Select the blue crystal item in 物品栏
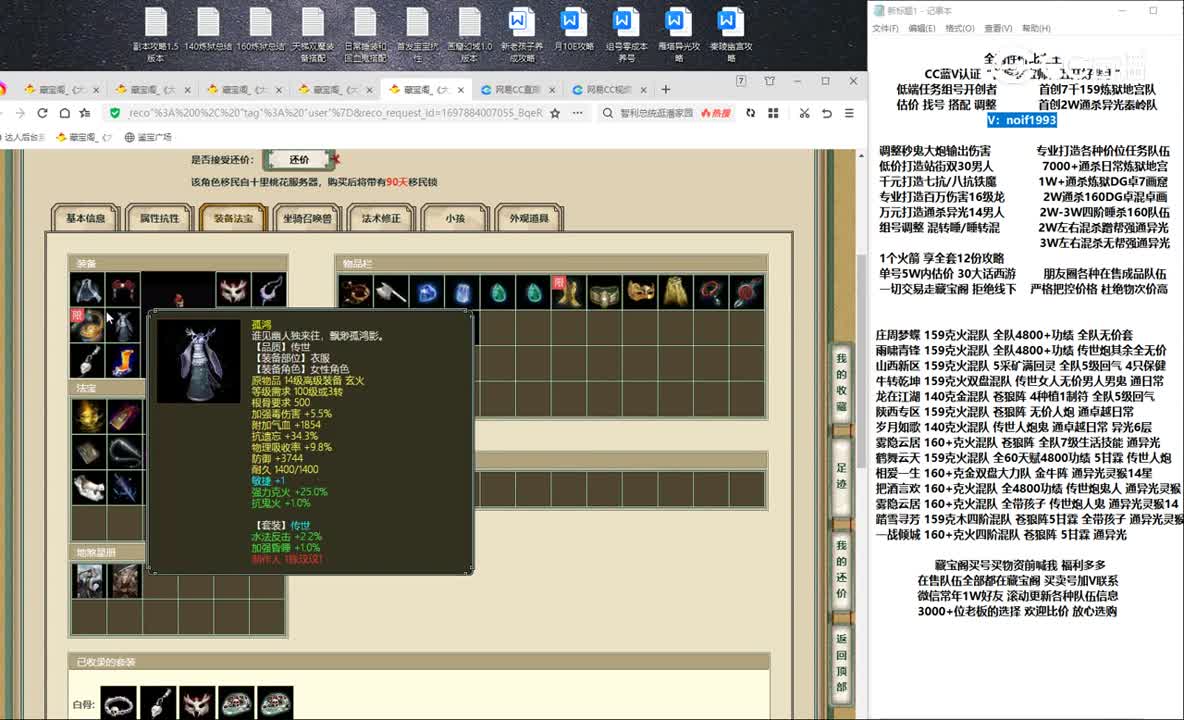 pos(462,291)
